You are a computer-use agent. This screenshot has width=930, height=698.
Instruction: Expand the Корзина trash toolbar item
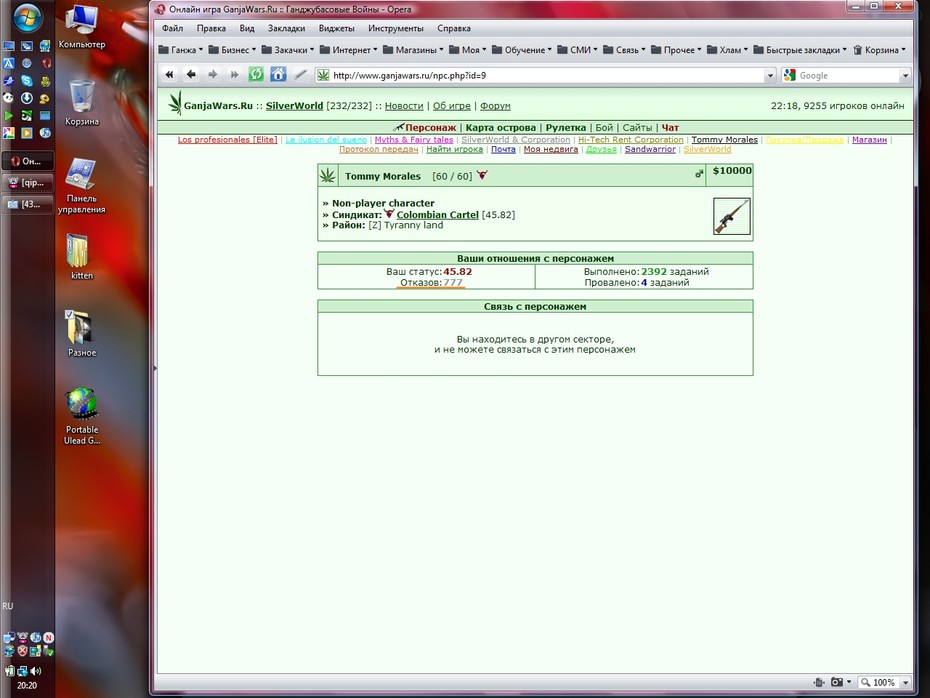click(x=880, y=50)
